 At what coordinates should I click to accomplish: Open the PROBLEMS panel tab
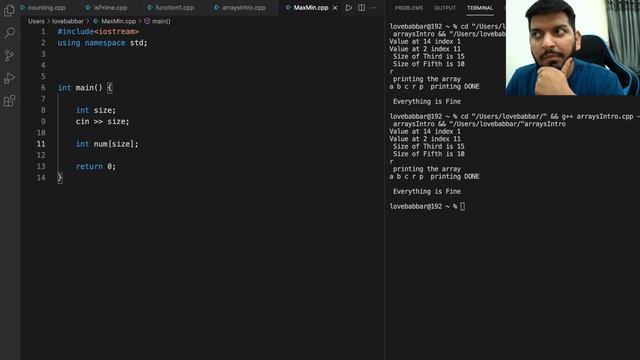point(409,8)
